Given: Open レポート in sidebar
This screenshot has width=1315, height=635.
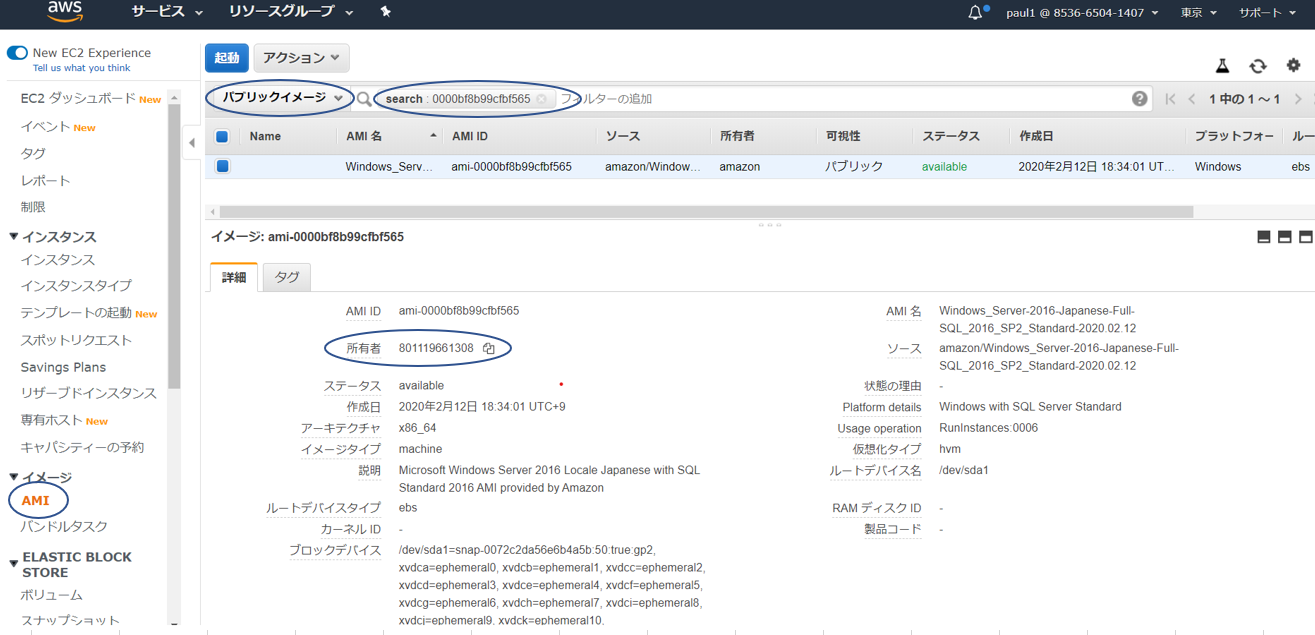Looking at the screenshot, I should pos(46,180).
